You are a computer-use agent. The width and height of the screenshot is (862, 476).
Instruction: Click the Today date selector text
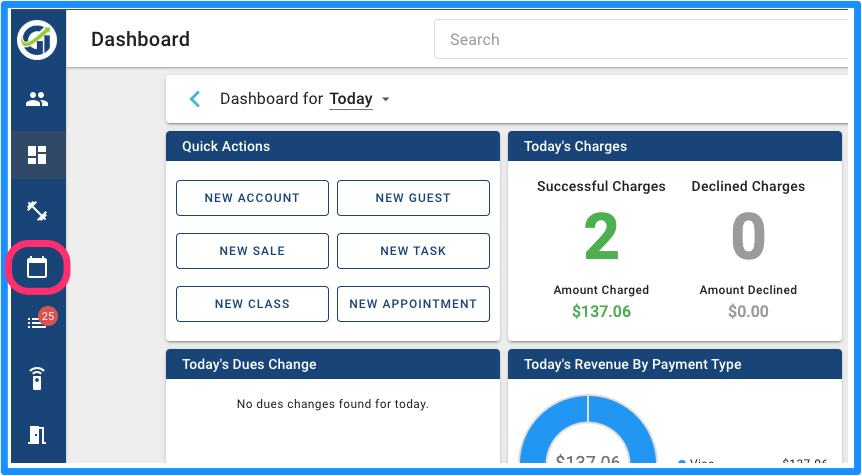coord(351,99)
